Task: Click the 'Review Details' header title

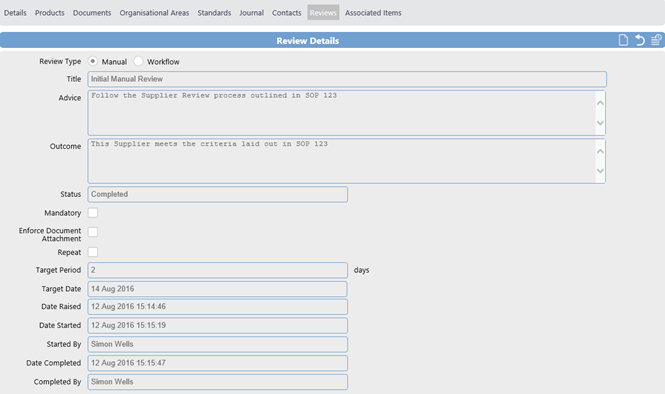Action: click(308, 41)
